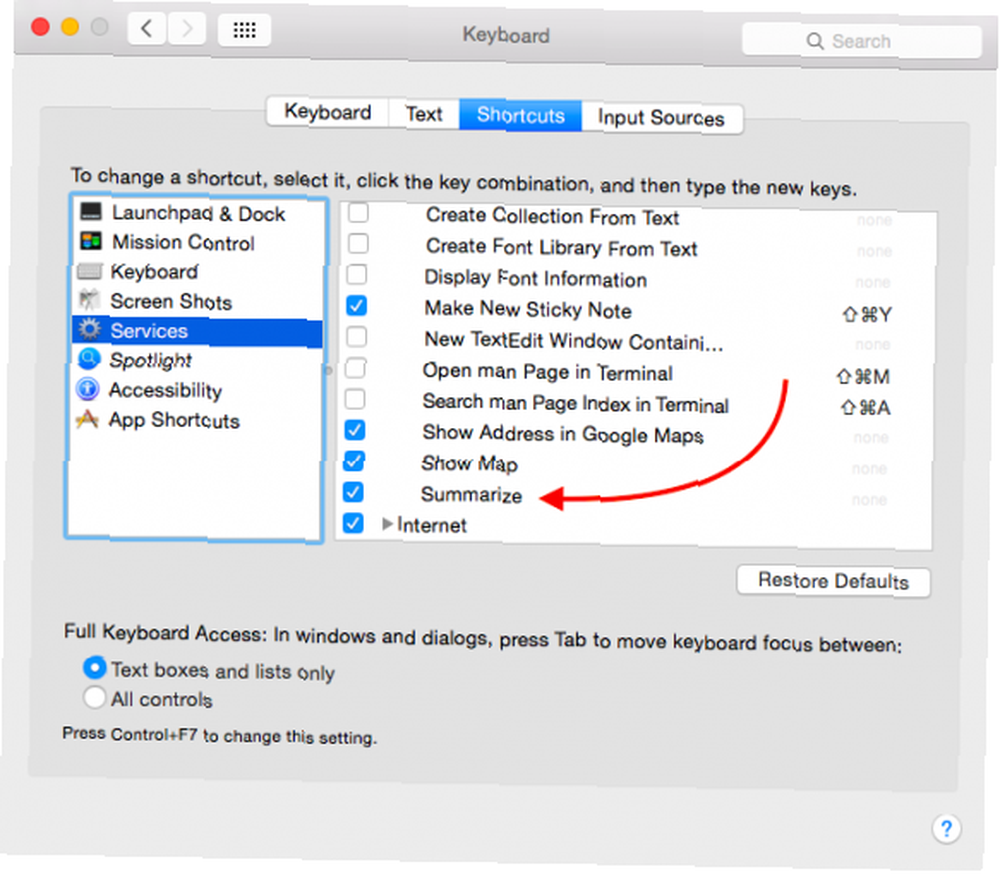Click the Screen Shots icon
Screen dimensions: 1000x874
[89, 300]
